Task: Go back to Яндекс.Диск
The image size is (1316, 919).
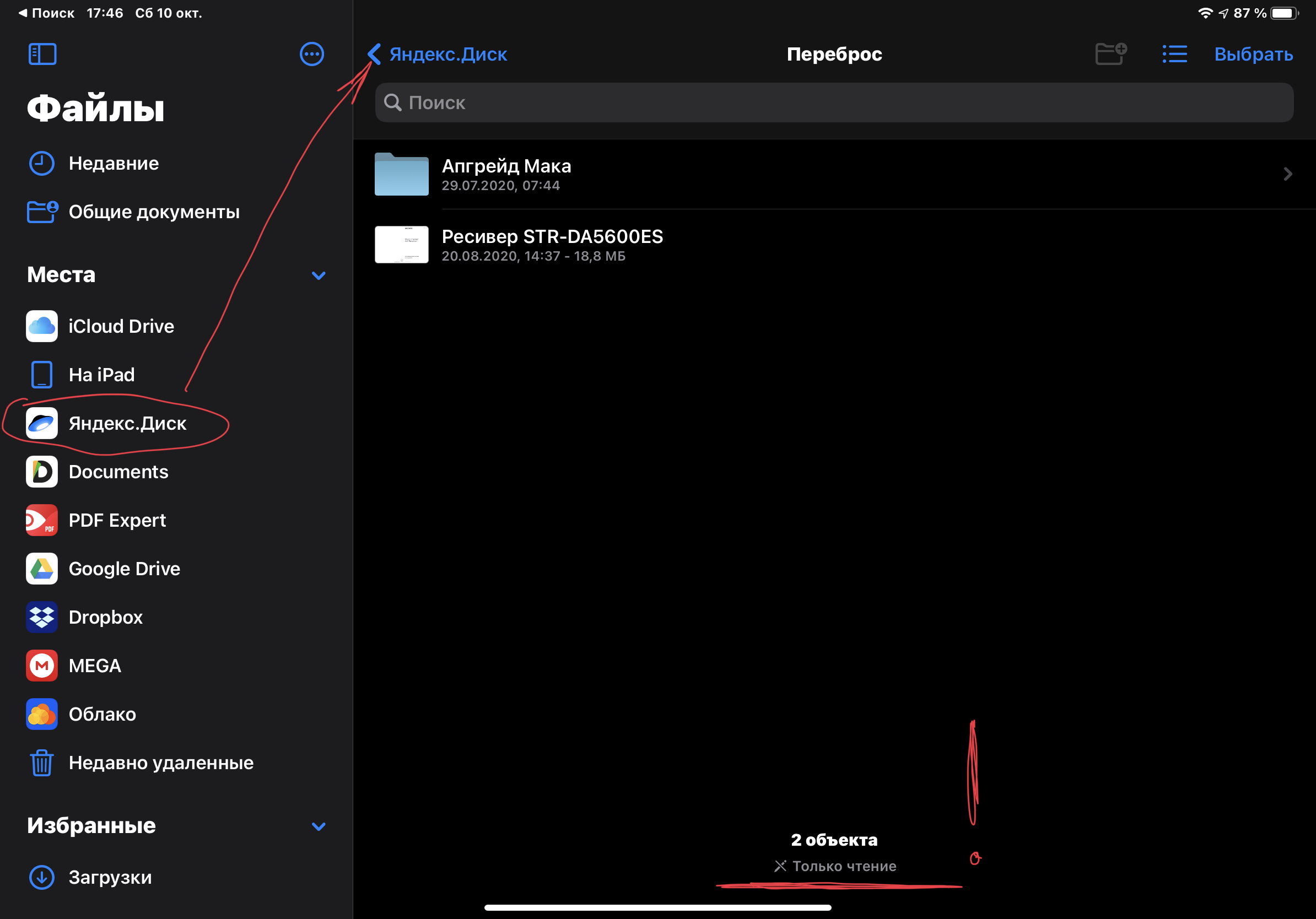Action: [438, 55]
